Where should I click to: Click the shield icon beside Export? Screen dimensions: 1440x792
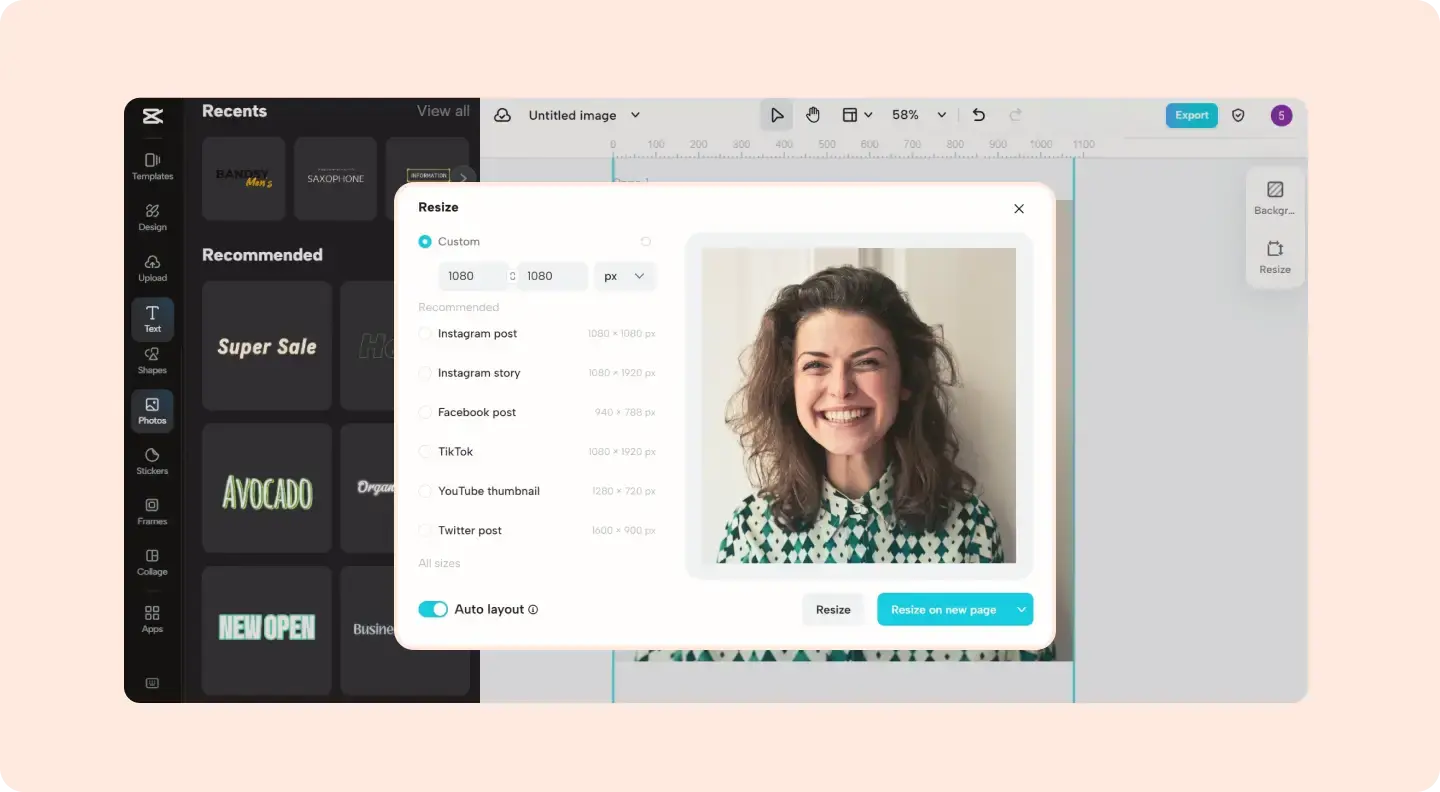1238,115
